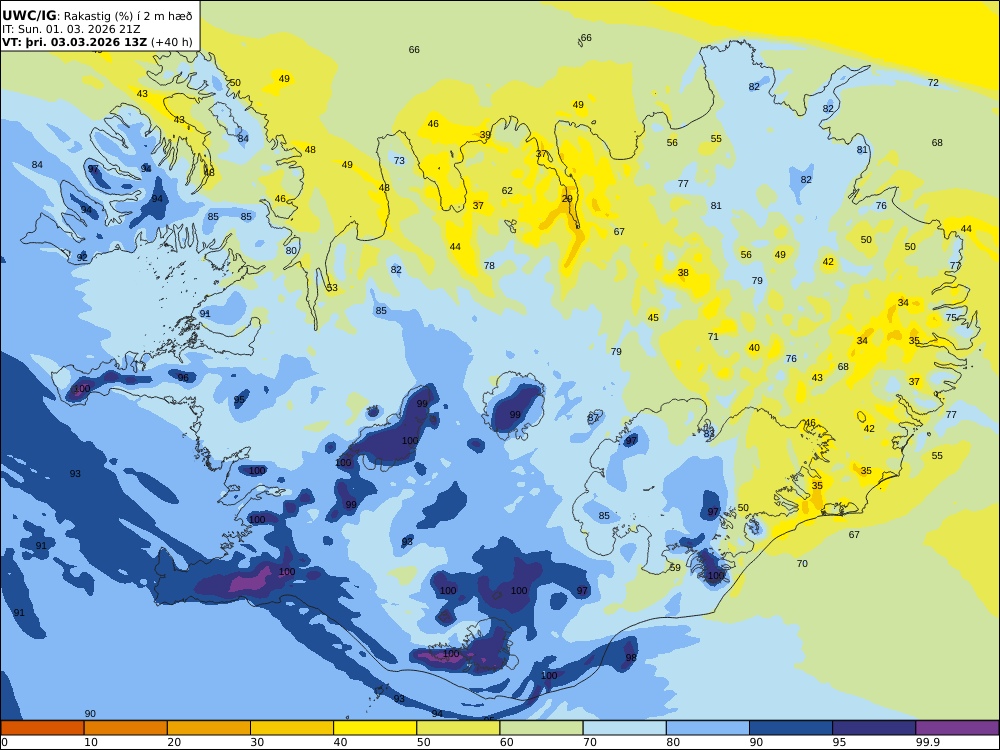The height and width of the screenshot is (750, 1000).
Task: Click the 'UWC/IG' title text
Action: pos(29,16)
